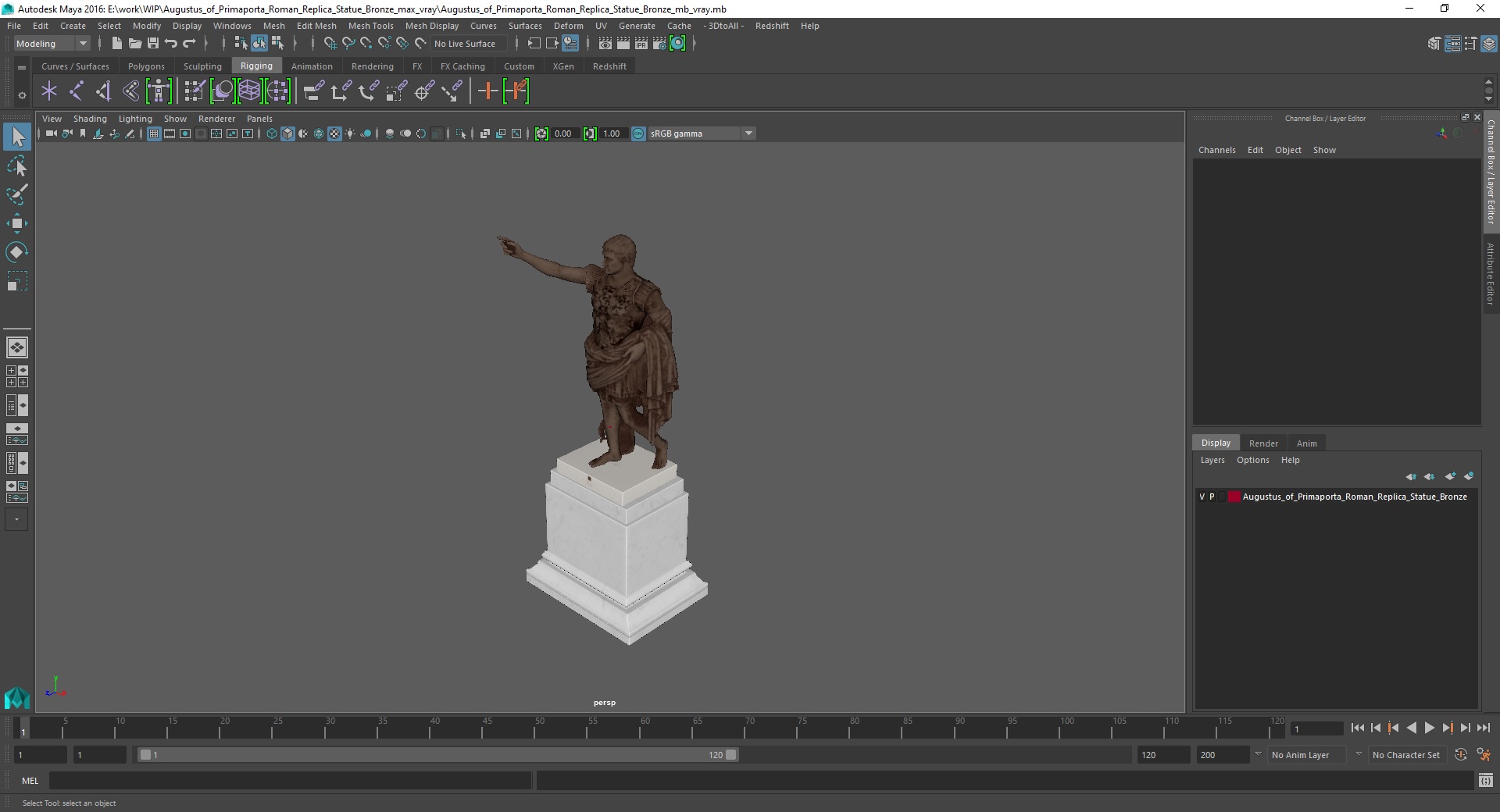
Task: Open the Mesh Tools menu
Action: [370, 26]
